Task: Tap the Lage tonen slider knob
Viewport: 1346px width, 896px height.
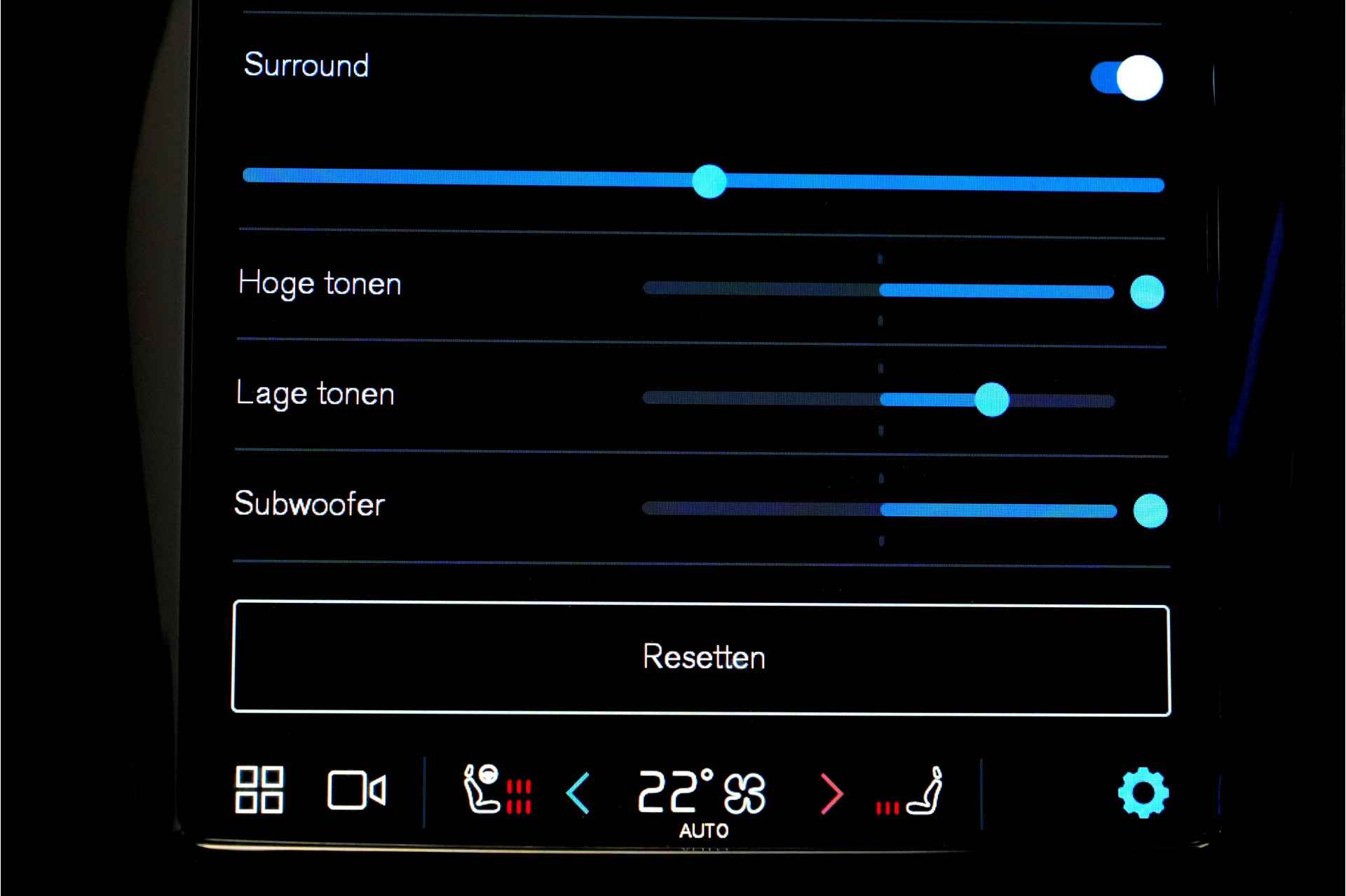Action: pos(991,400)
